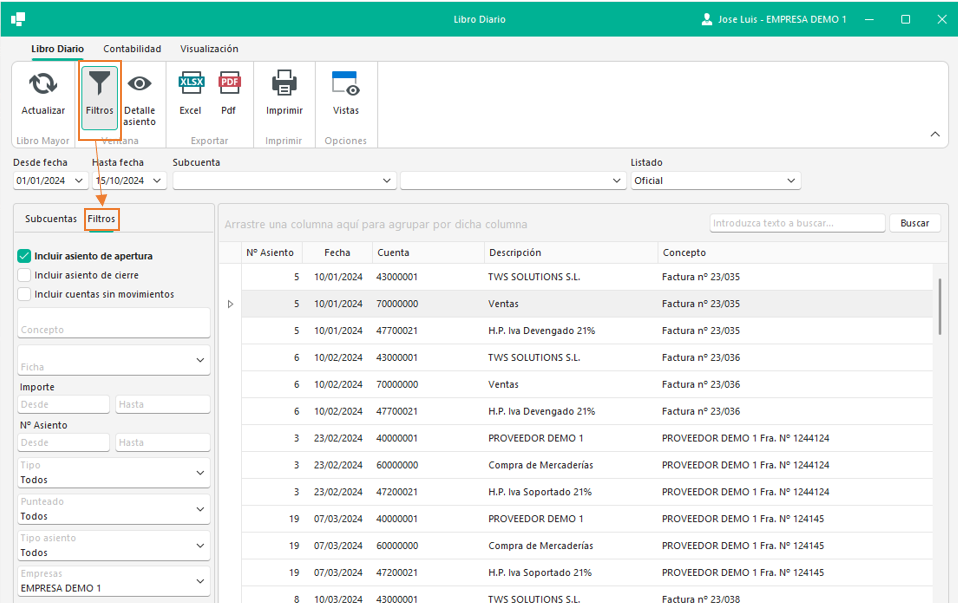This screenshot has width=958, height=606.
Task: Open the Vistas options icon
Action: tap(346, 84)
